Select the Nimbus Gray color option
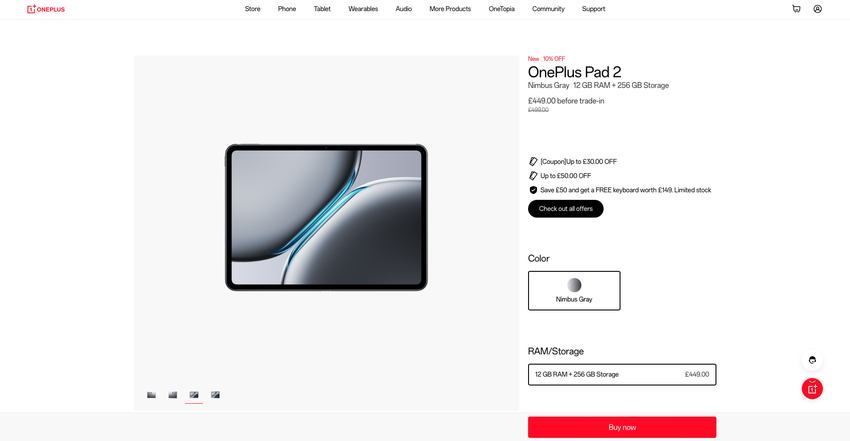The height and width of the screenshot is (441, 850). coord(574,291)
